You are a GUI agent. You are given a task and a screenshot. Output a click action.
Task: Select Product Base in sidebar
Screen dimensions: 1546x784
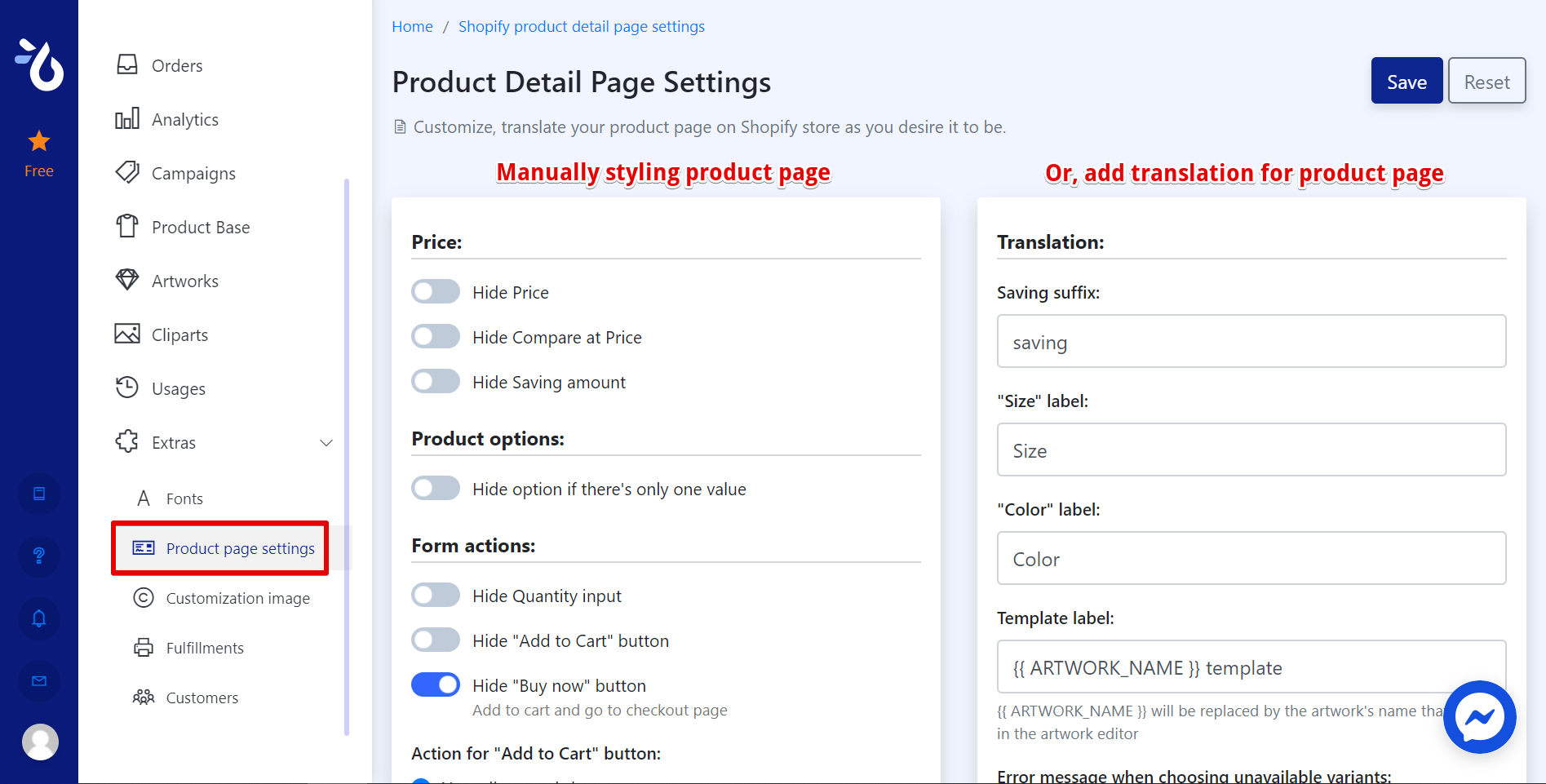201,228
